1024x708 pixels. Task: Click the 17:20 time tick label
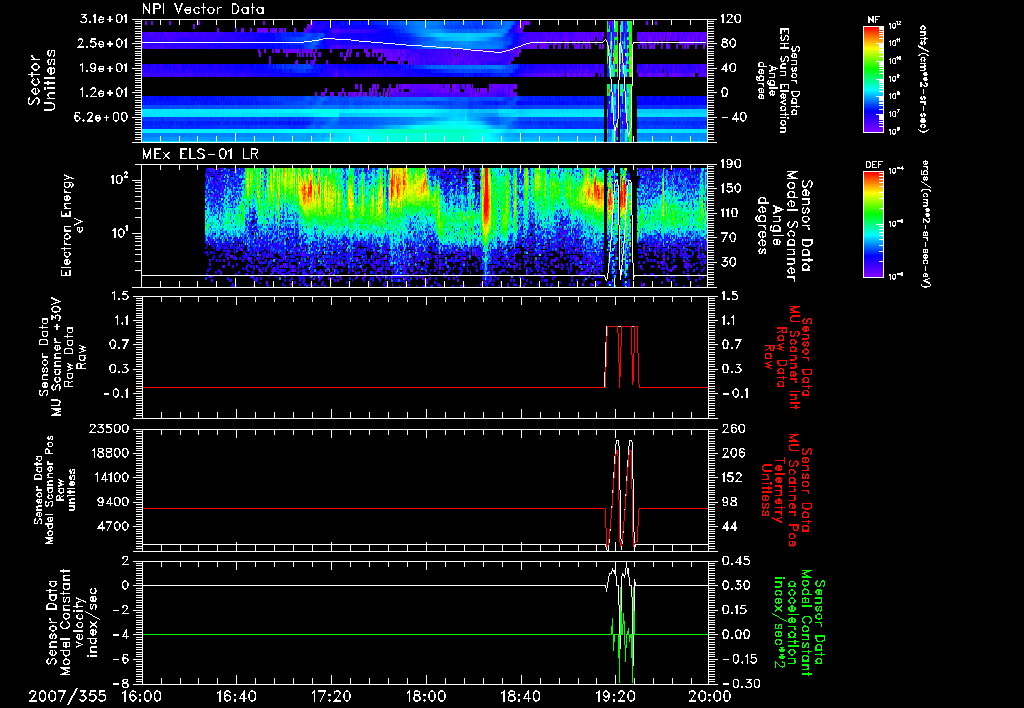[x=331, y=696]
